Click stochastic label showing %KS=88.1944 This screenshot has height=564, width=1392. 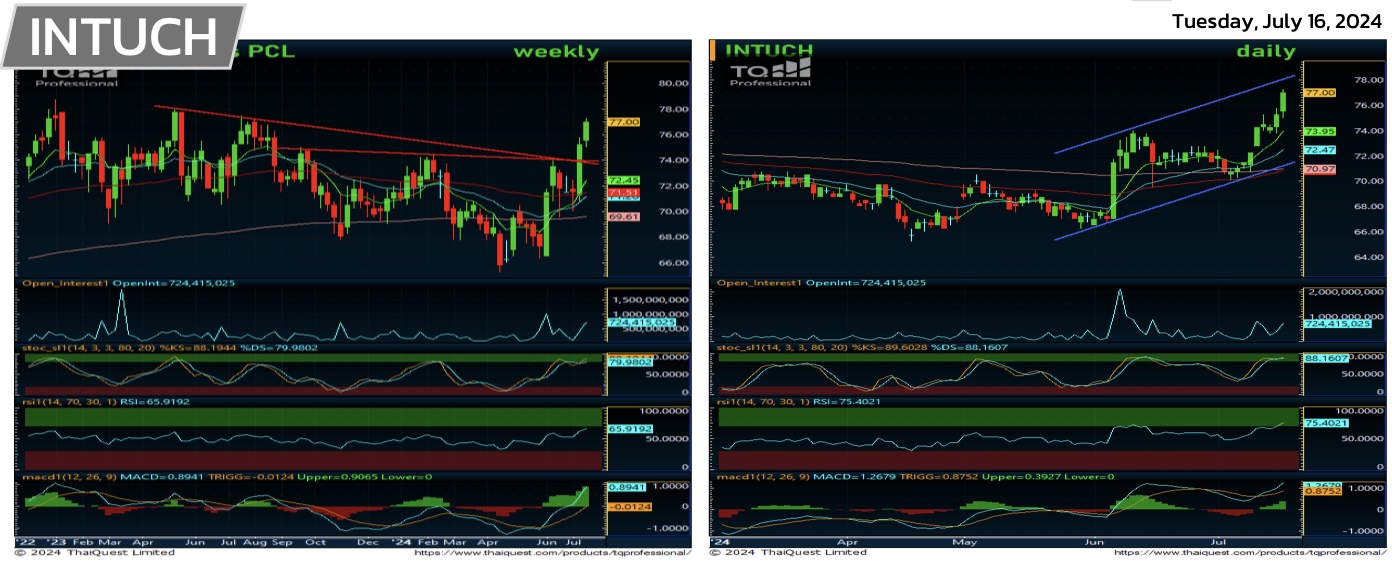click(x=169, y=348)
